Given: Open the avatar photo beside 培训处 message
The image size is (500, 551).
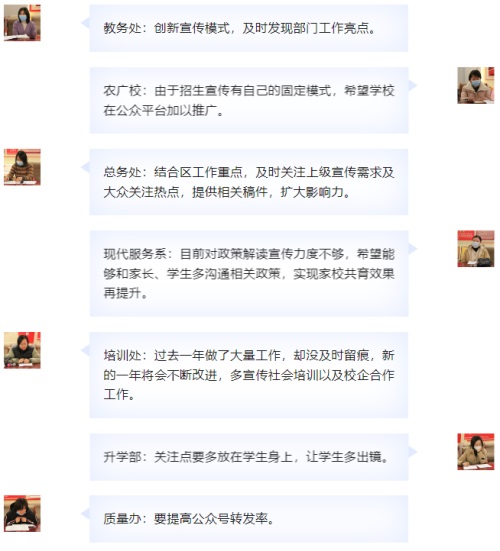Looking at the screenshot, I should tap(22, 350).
